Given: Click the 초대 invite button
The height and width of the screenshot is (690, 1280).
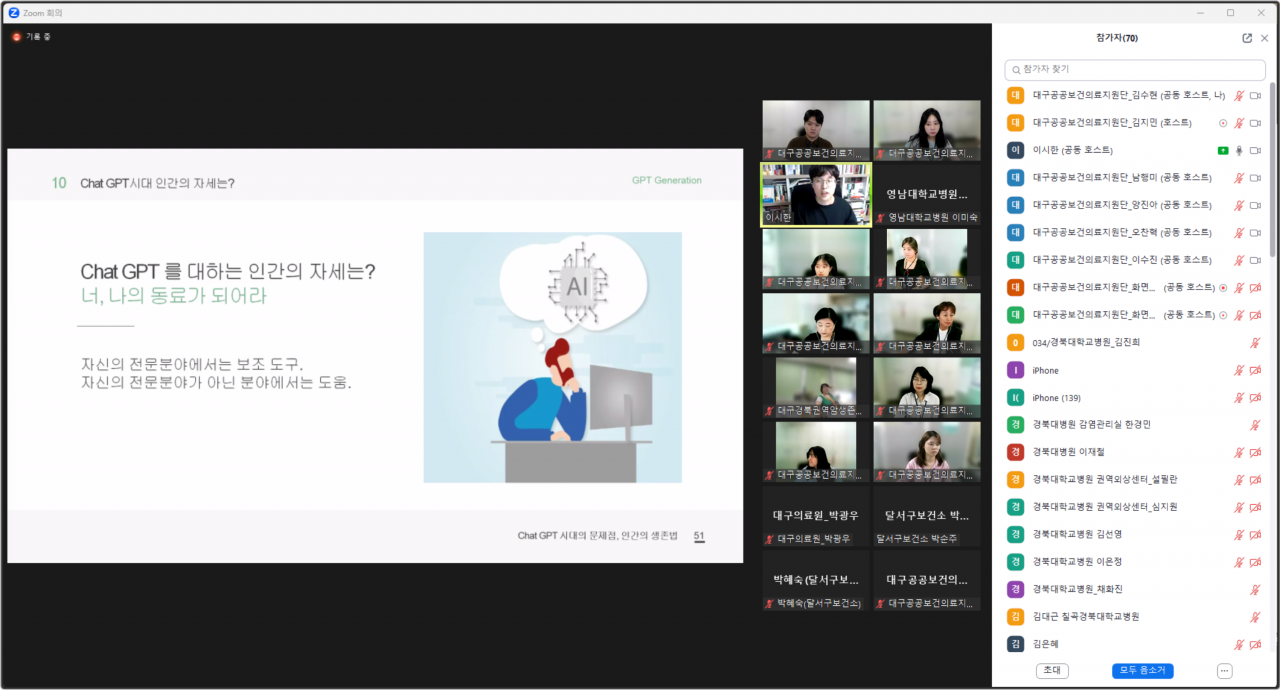Looking at the screenshot, I should pos(1052,671).
